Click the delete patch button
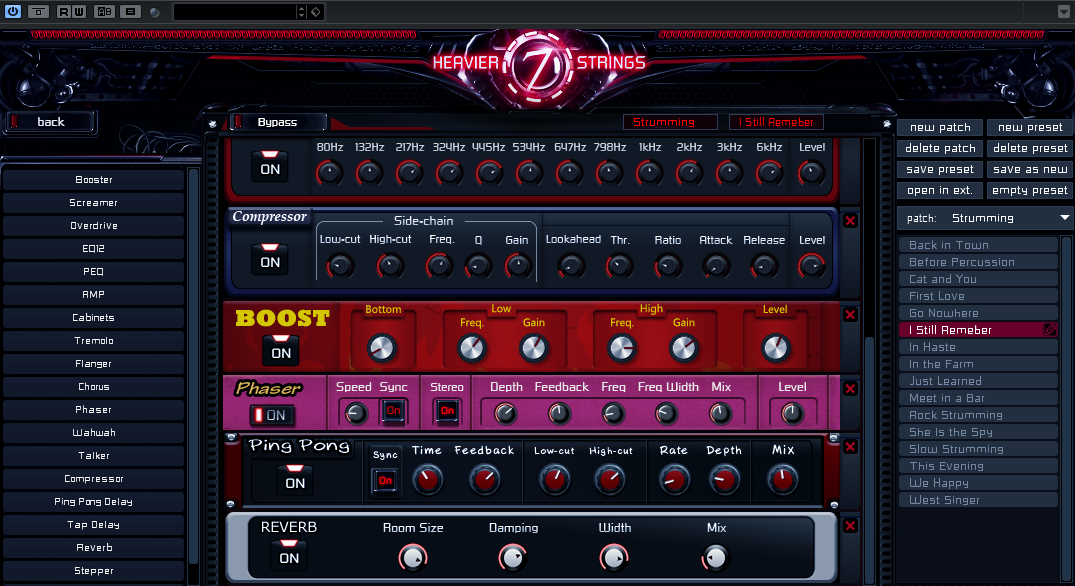The width and height of the screenshot is (1075, 586). tap(940, 148)
